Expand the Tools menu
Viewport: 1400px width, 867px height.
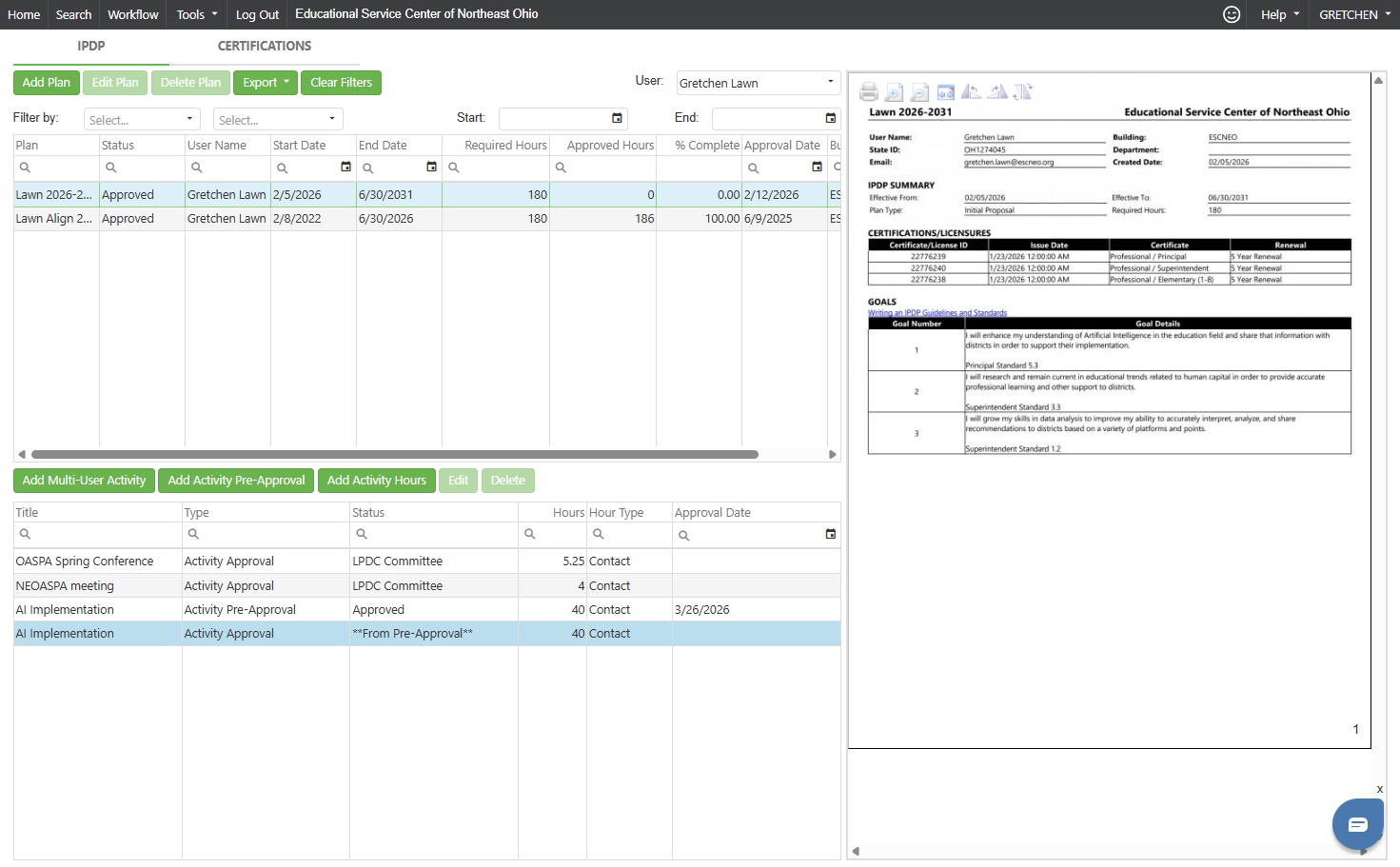coord(197,14)
